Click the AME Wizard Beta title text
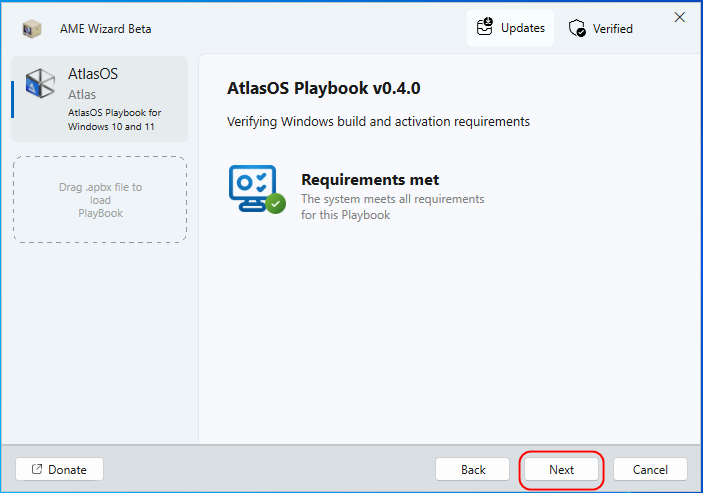The width and height of the screenshot is (703, 493). point(105,29)
